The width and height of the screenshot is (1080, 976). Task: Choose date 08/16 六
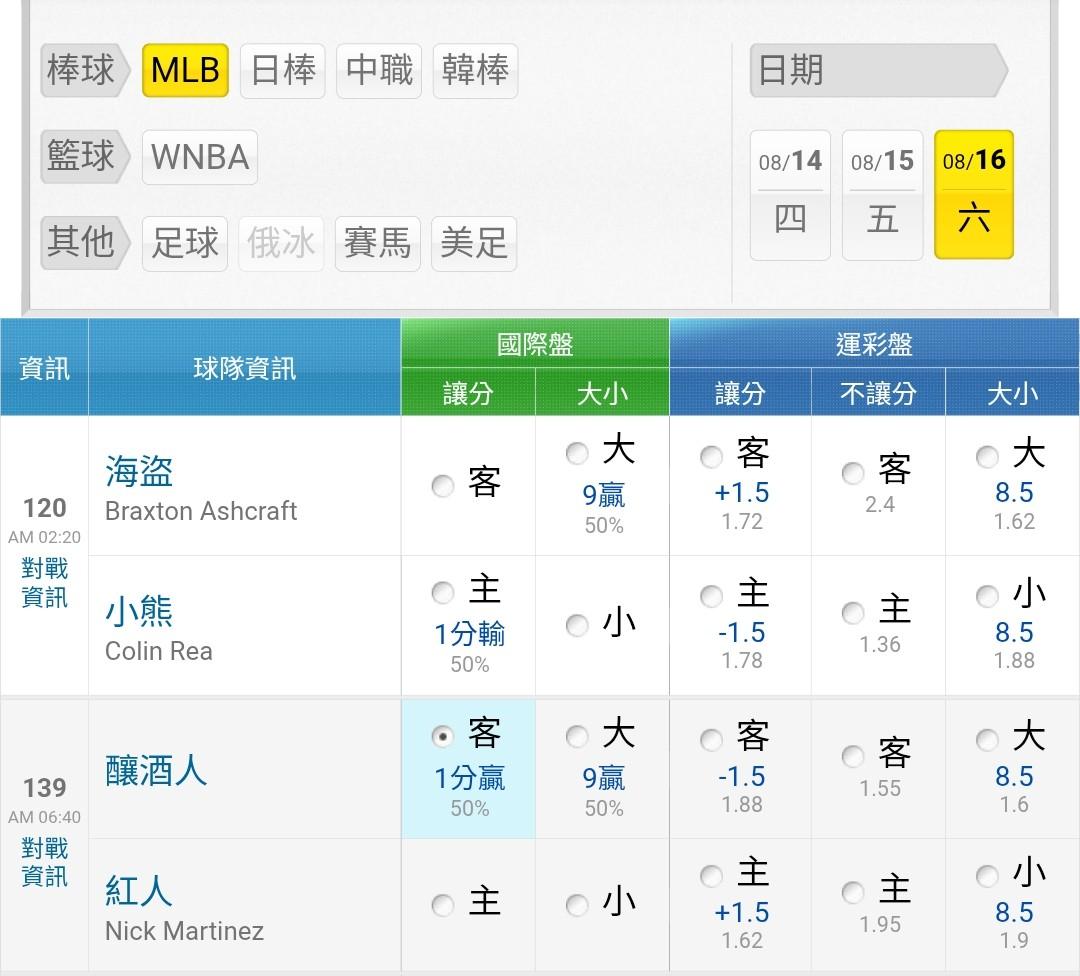coord(974,195)
